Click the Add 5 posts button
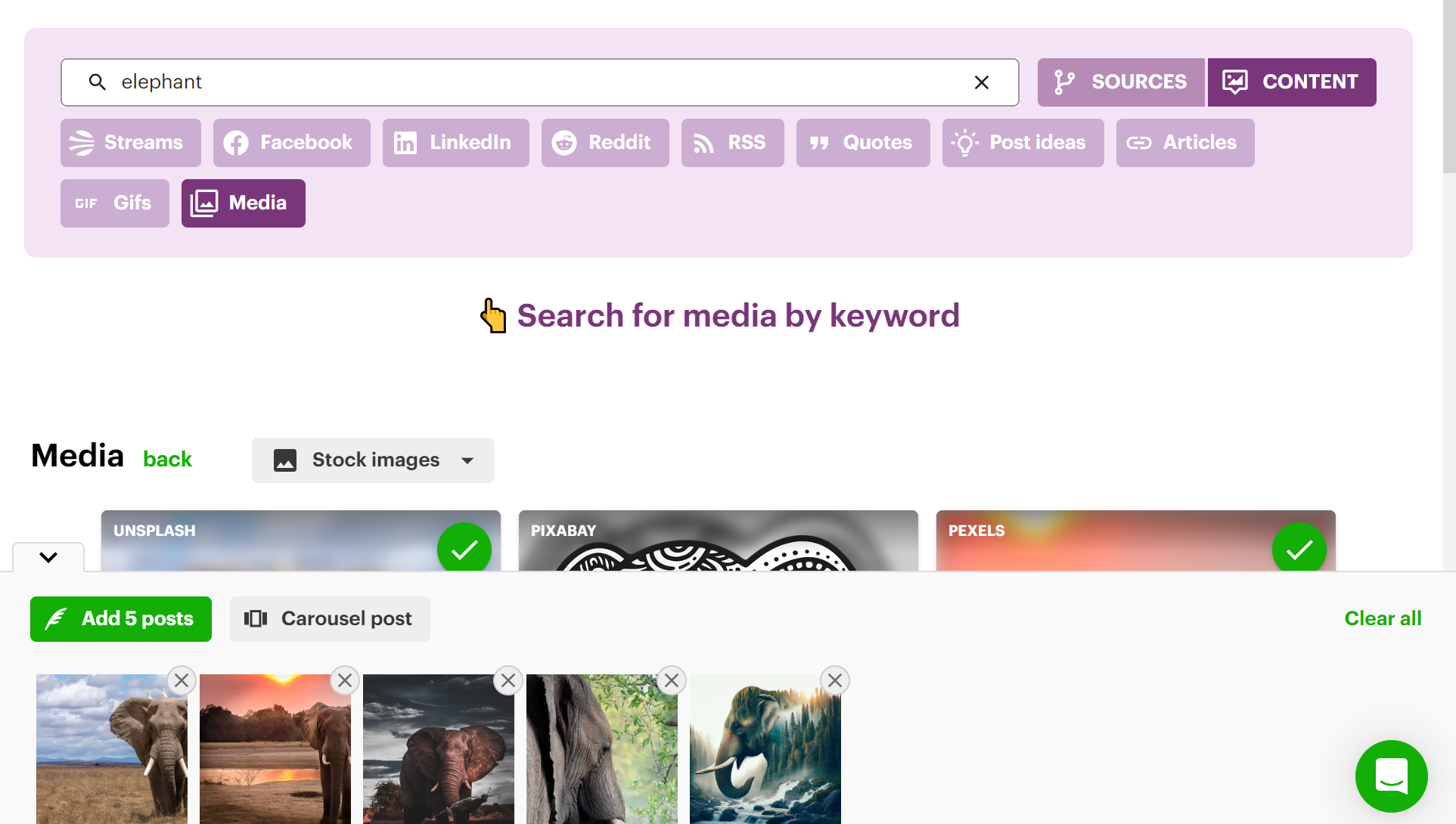 click(121, 618)
